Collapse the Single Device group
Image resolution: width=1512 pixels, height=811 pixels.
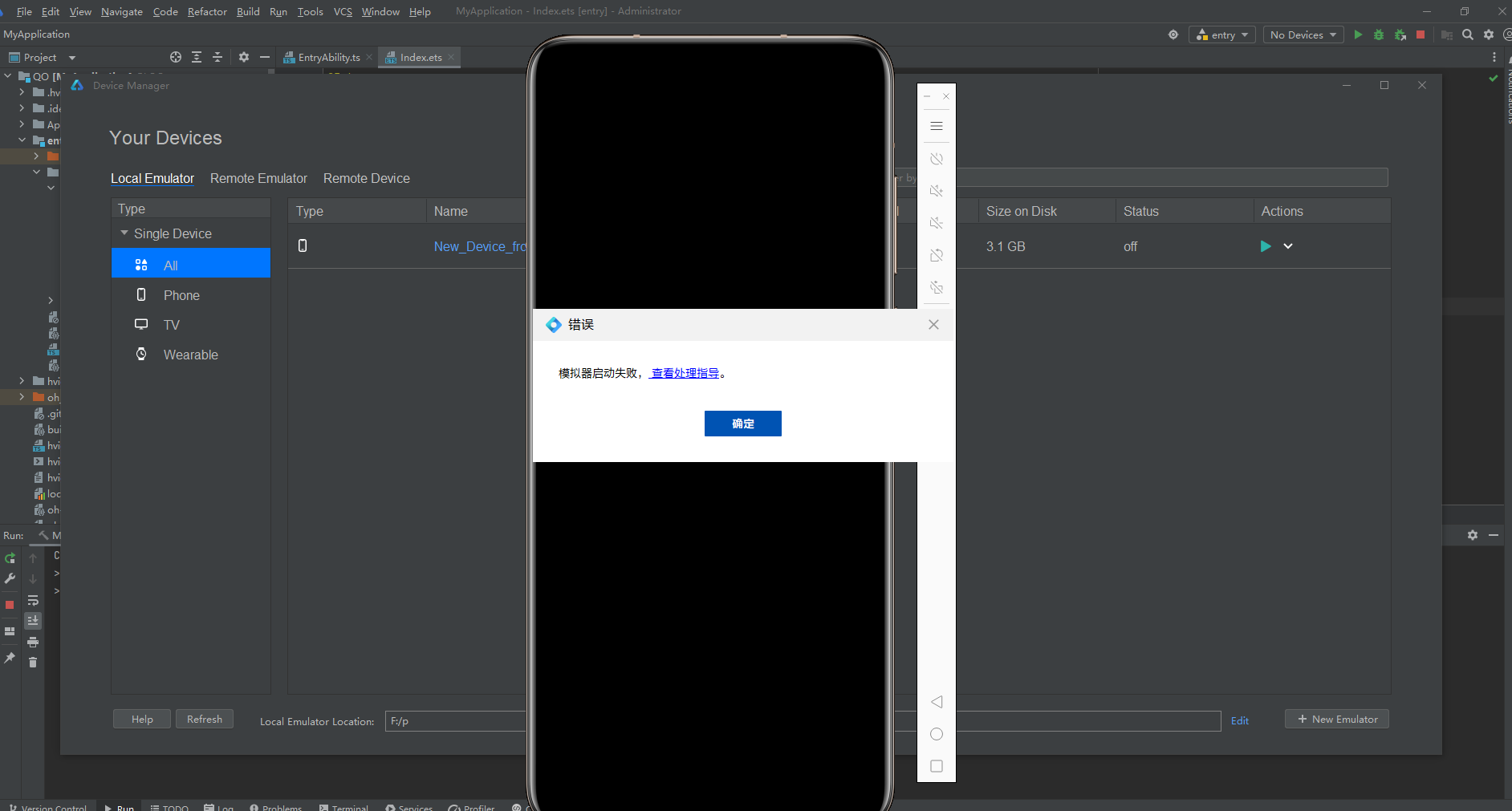click(124, 233)
